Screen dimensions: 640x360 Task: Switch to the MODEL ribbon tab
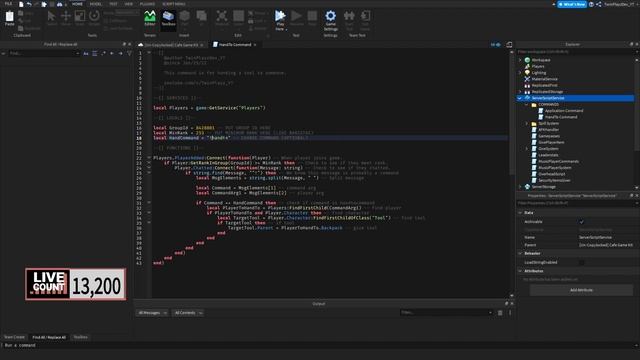point(96,4)
